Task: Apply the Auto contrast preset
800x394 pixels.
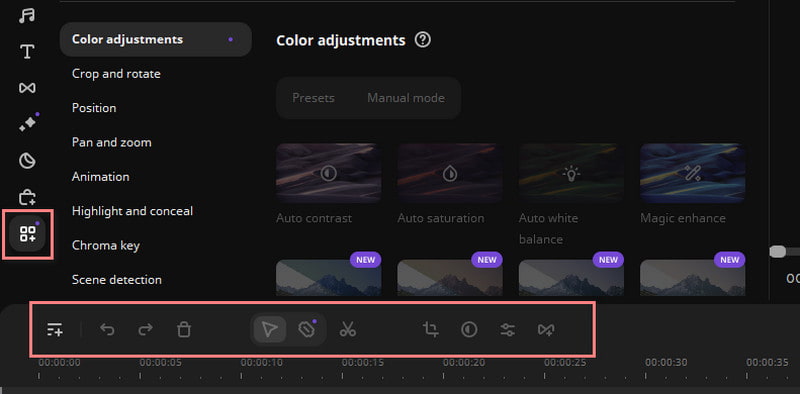Action: tap(329, 174)
